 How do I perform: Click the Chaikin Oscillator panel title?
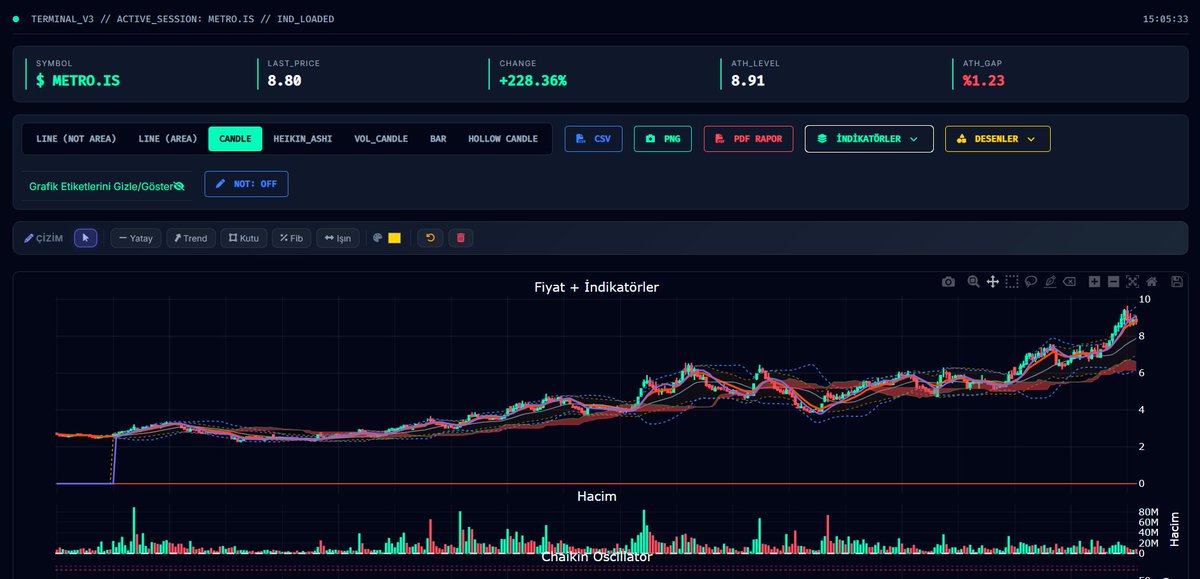(x=597, y=556)
